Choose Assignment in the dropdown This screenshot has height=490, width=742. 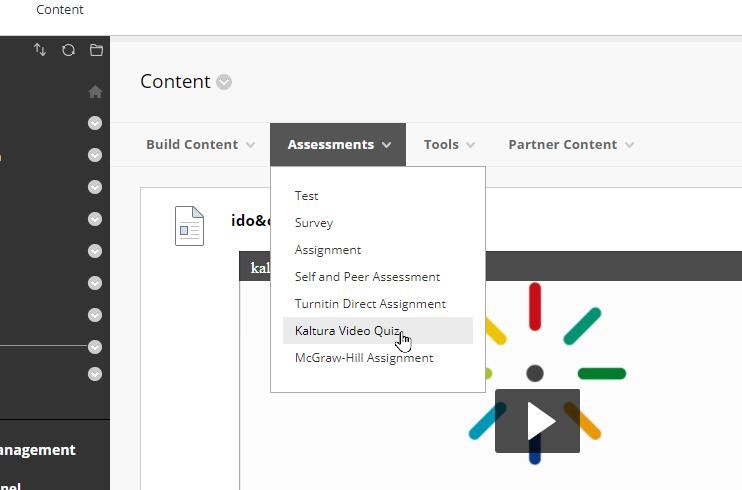[328, 250]
